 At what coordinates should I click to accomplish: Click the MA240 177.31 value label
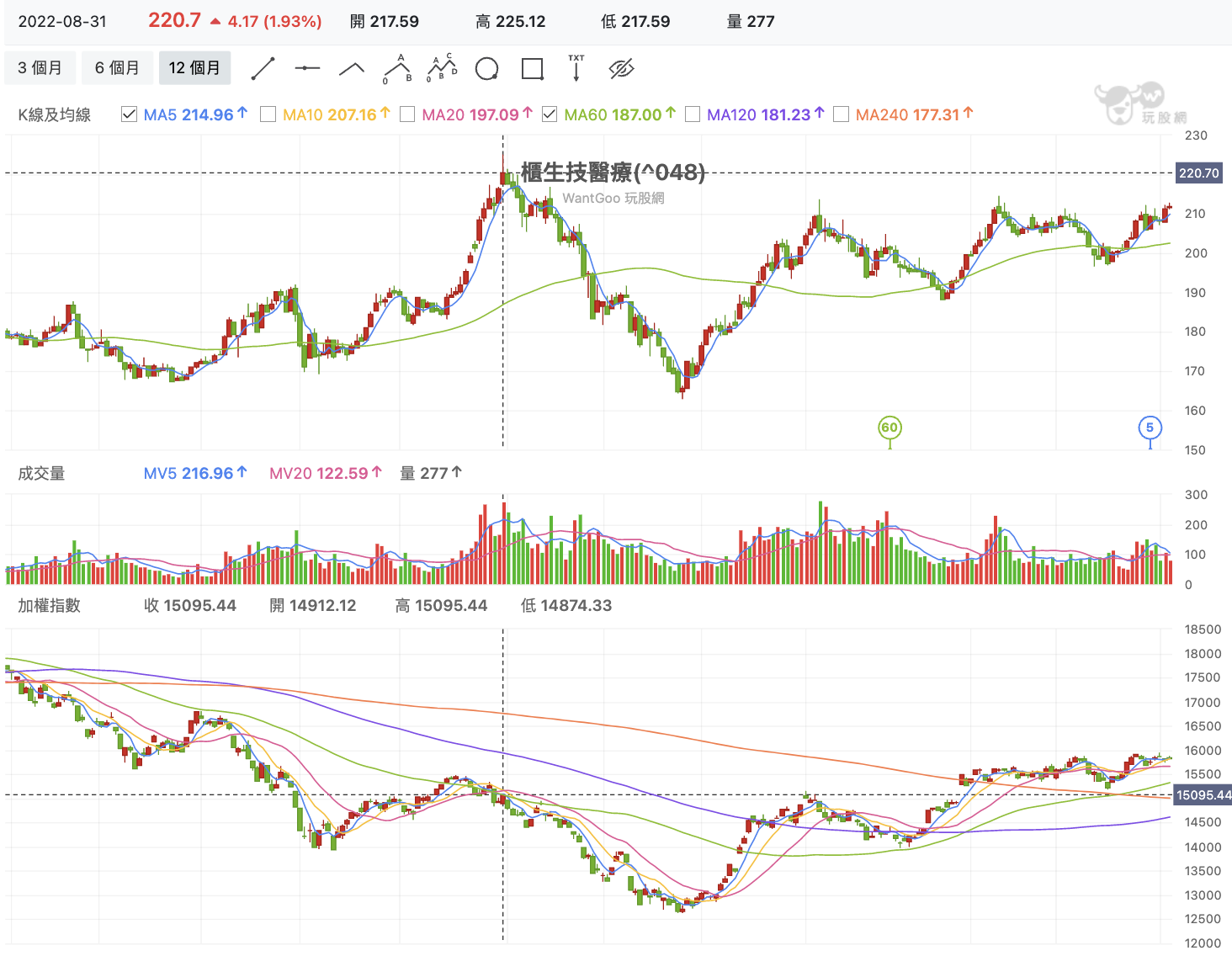(x=915, y=114)
